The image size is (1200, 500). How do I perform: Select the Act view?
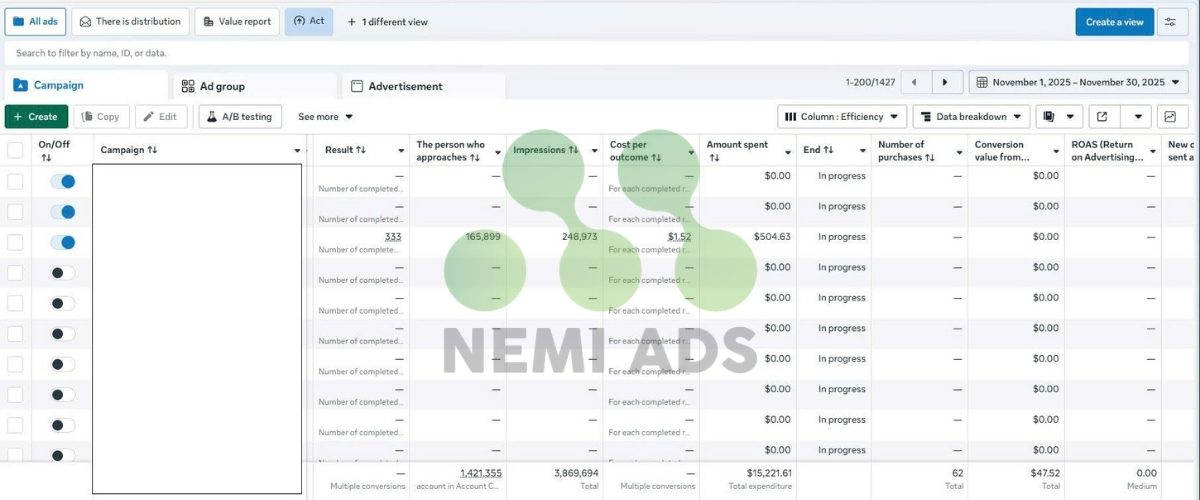(x=309, y=21)
